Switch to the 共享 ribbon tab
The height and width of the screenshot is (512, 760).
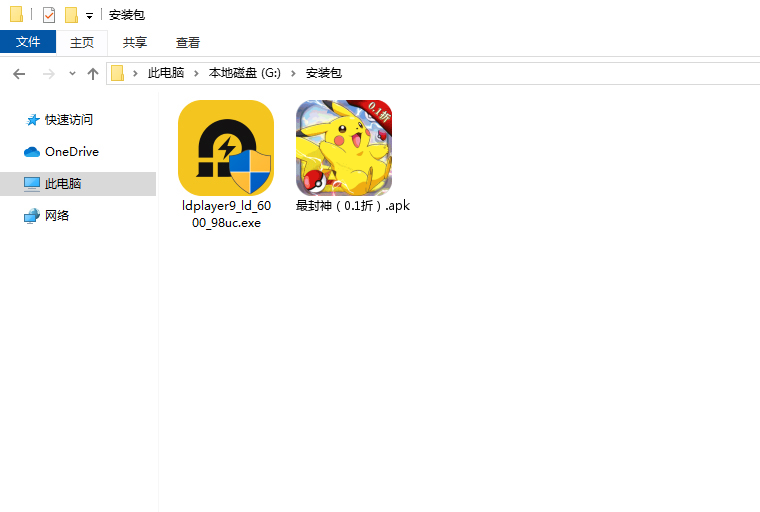(x=135, y=43)
